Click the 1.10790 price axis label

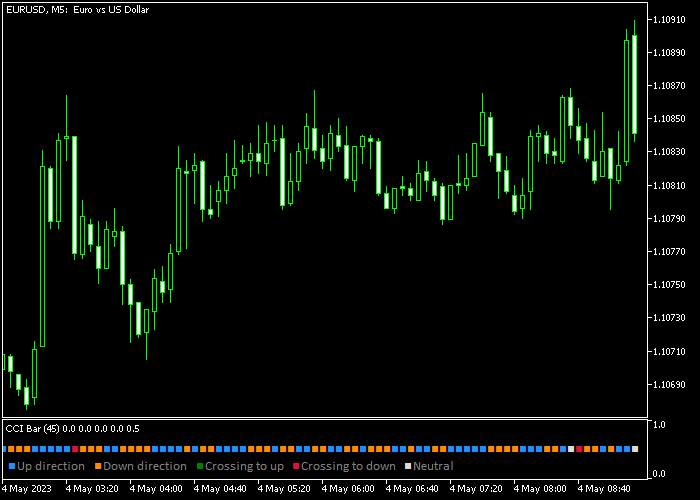(x=669, y=218)
